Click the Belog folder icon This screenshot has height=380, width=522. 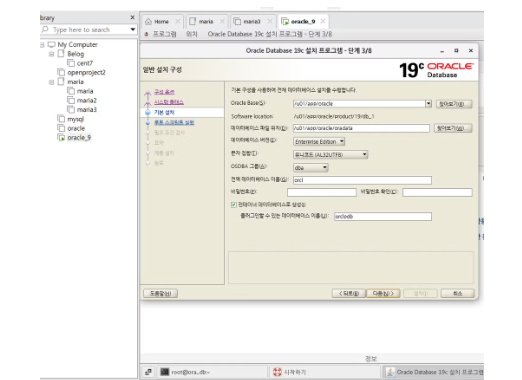[61, 54]
